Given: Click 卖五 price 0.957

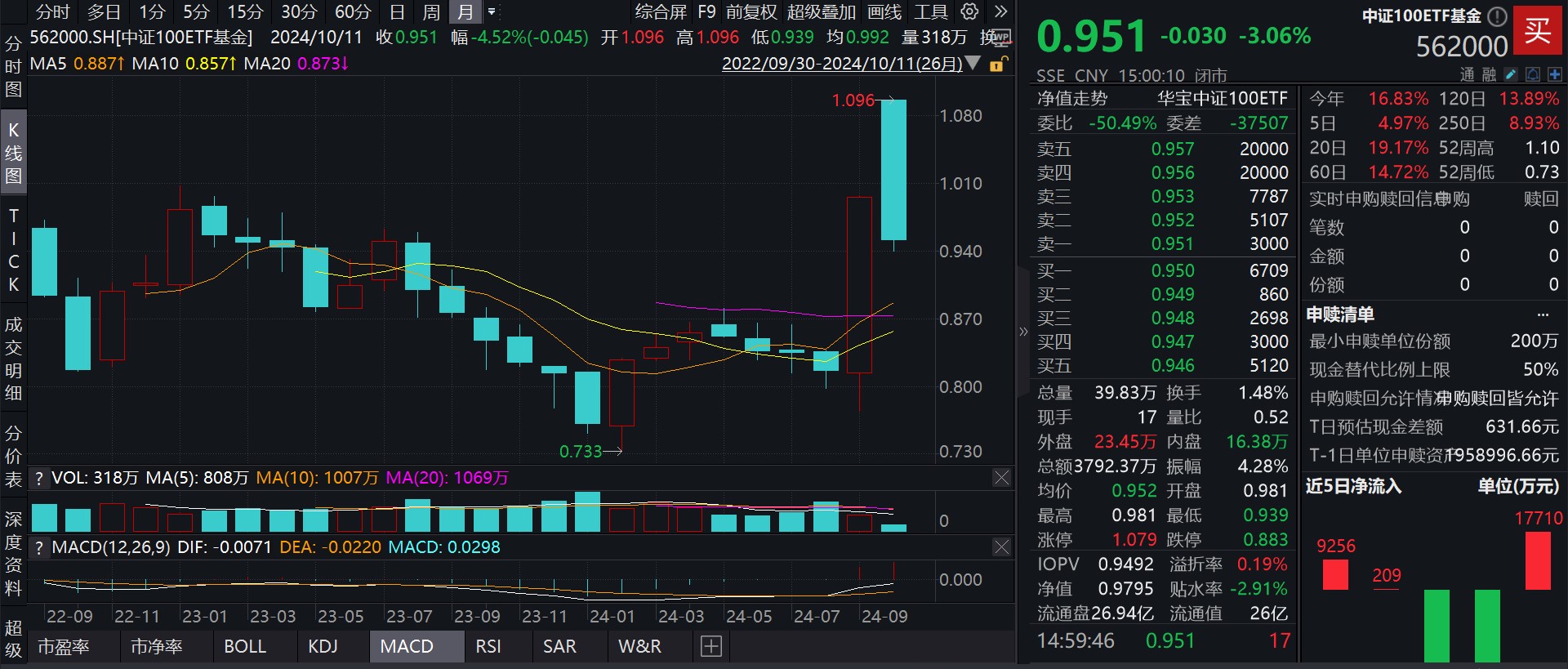Looking at the screenshot, I should coord(1173,149).
